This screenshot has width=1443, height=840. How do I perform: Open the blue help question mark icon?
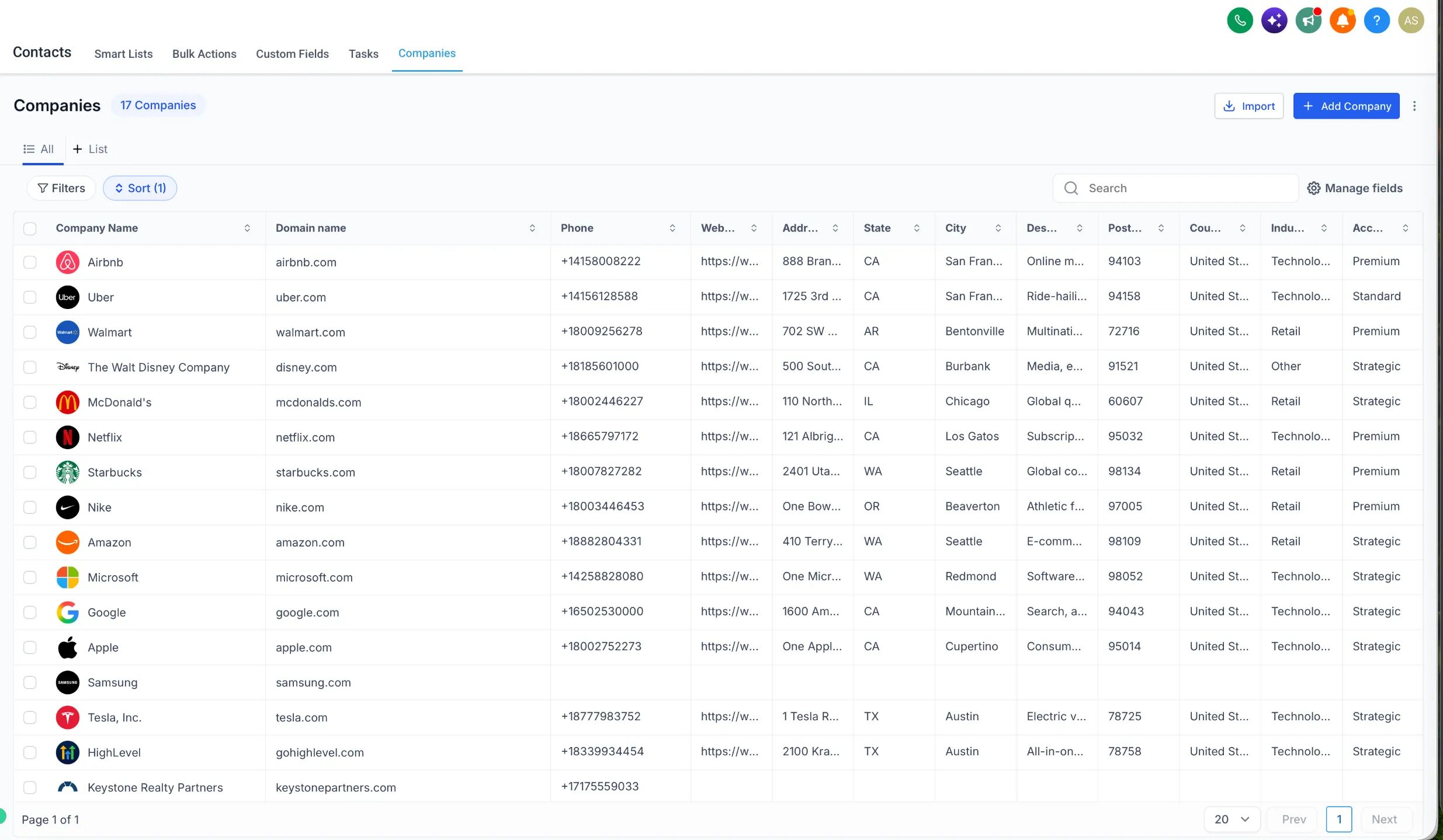[1377, 21]
